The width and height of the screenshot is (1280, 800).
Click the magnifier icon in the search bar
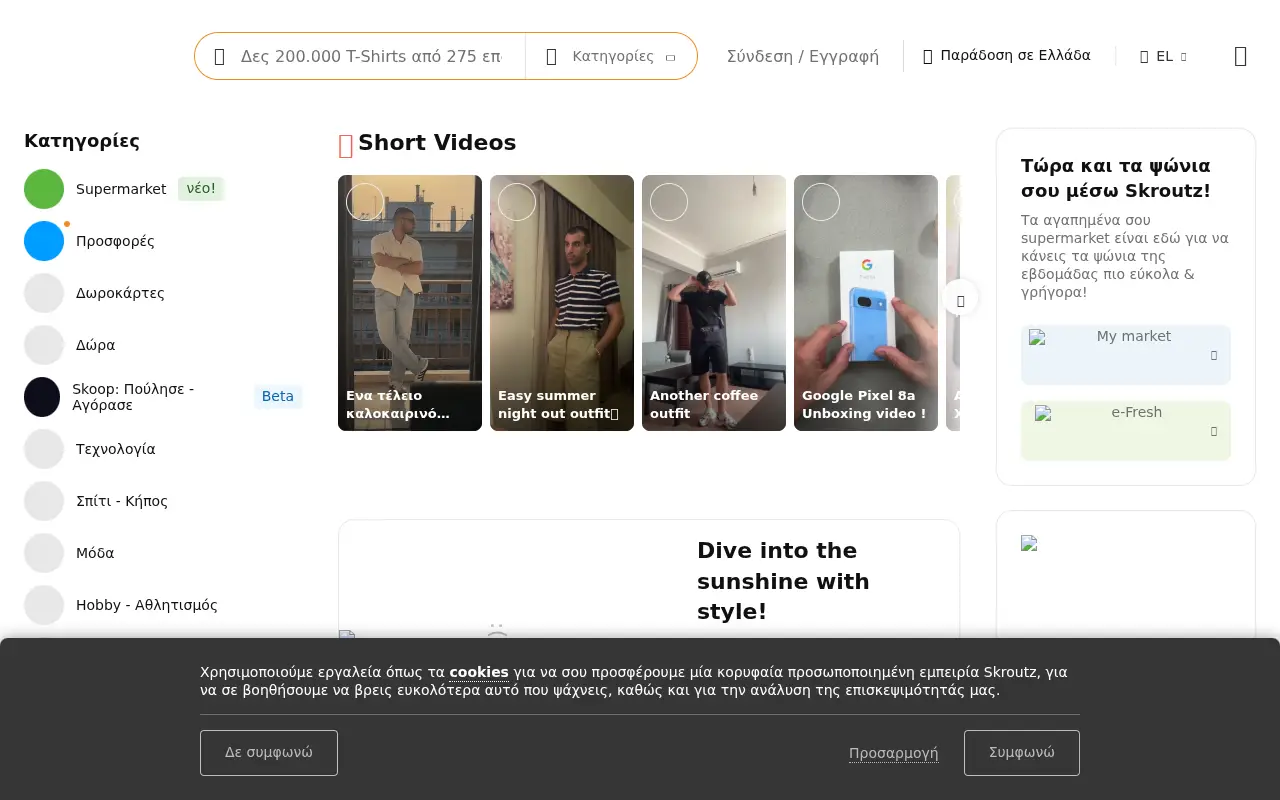coord(220,57)
